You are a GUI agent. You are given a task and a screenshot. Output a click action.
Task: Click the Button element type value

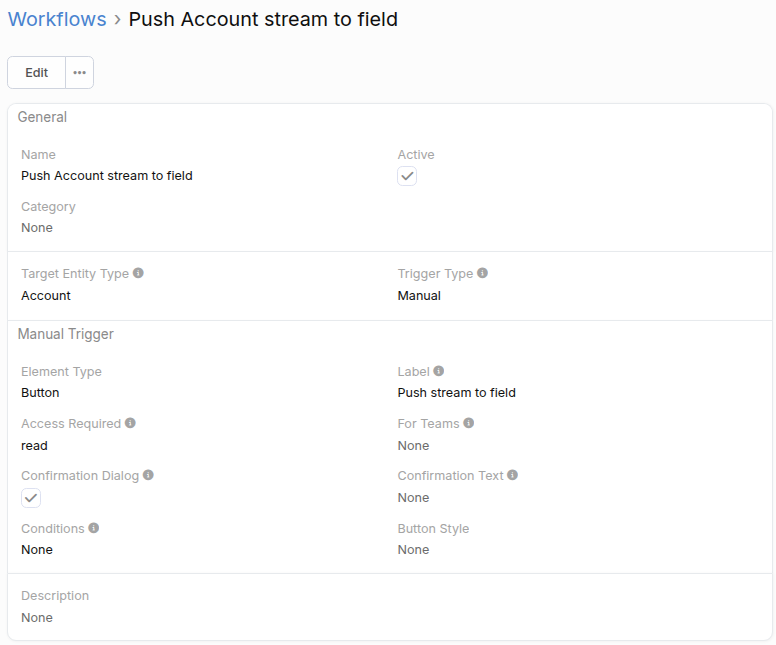(x=40, y=393)
